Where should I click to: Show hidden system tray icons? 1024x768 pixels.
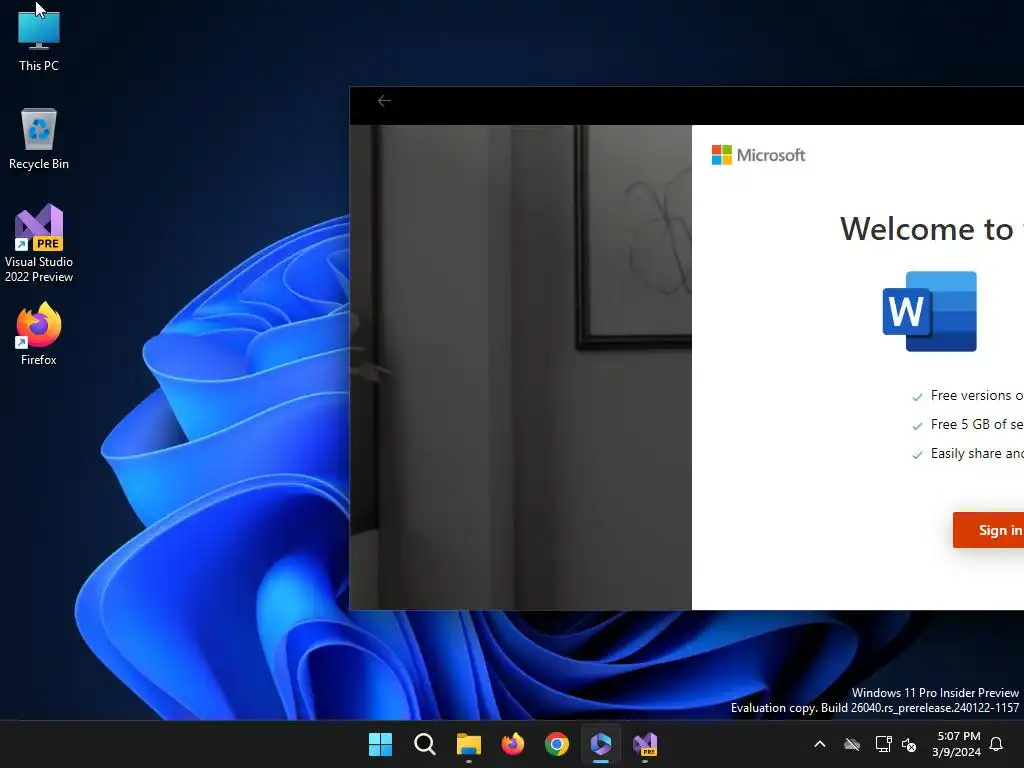tap(820, 744)
